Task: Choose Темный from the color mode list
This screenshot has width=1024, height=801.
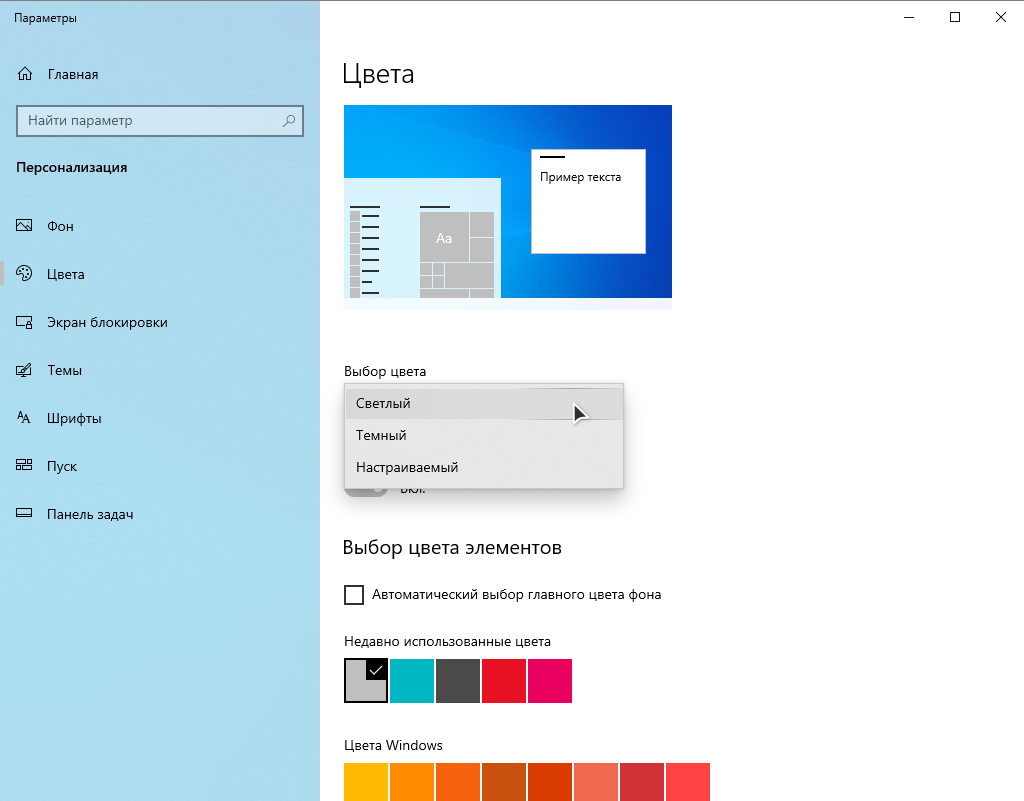Action: [x=381, y=436]
